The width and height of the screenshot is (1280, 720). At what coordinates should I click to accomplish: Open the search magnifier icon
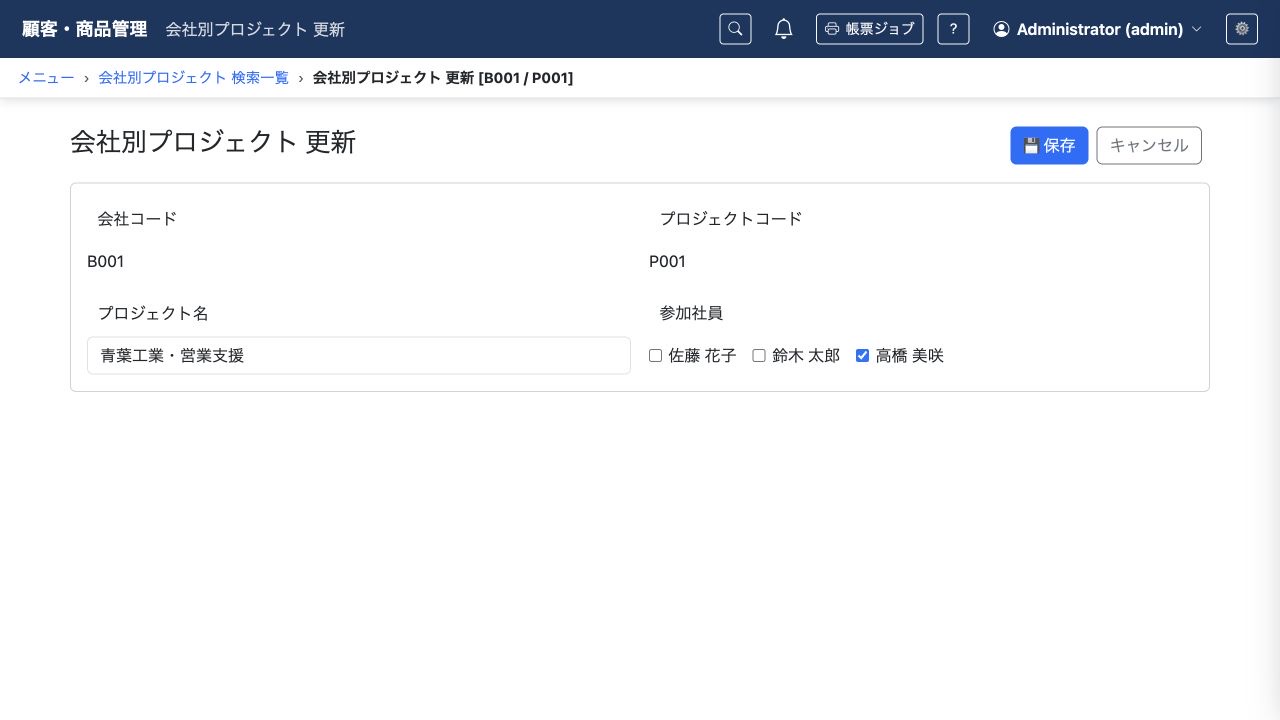point(735,29)
